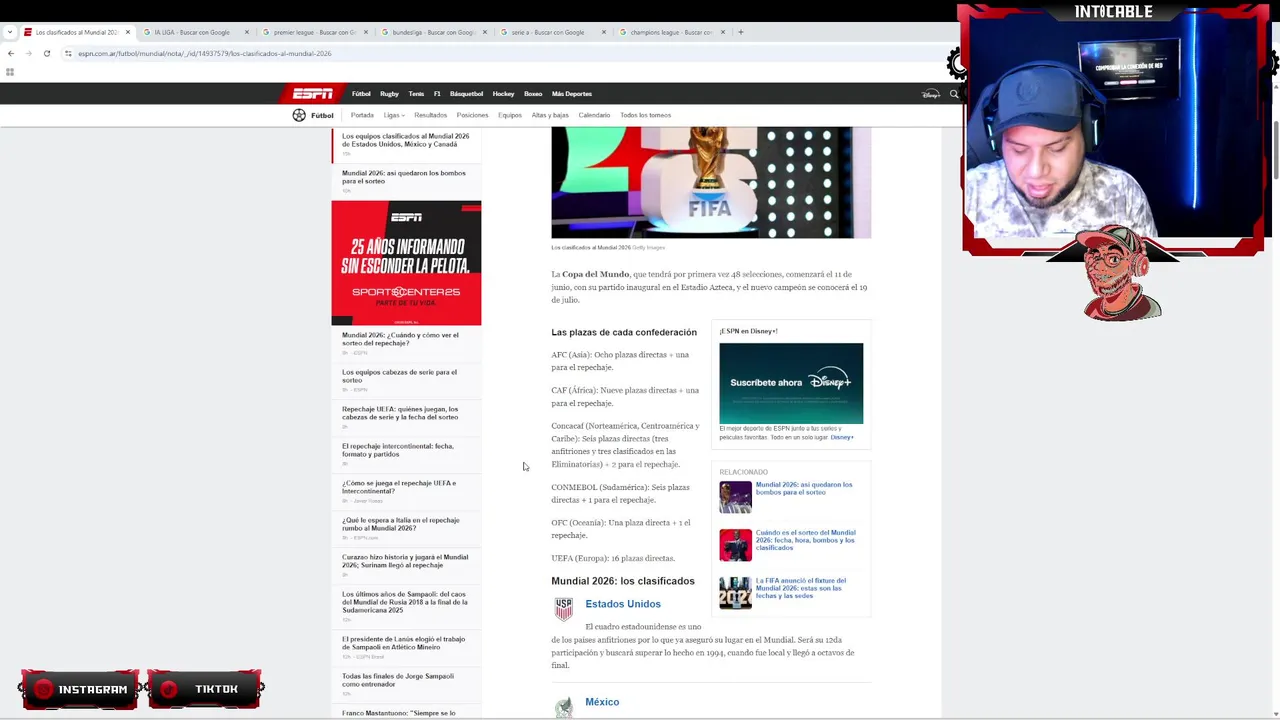Switch to the champions league search tab
This screenshot has width=1280, height=720.
(672, 32)
